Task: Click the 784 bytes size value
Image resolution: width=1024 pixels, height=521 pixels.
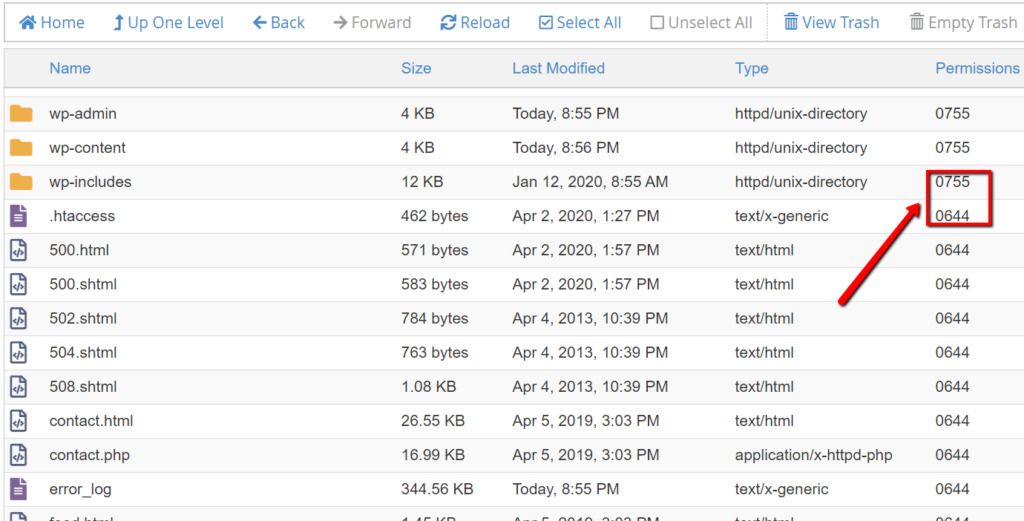Action: click(x=434, y=319)
